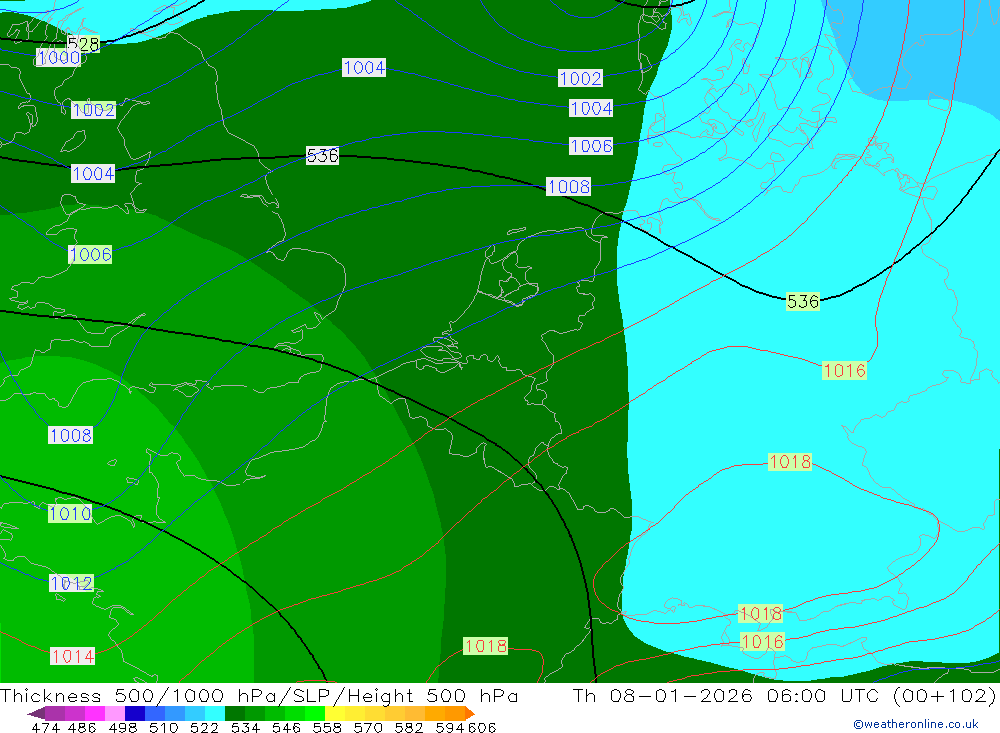
Task: Click the dark blue legend swatch
Action: 135,713
